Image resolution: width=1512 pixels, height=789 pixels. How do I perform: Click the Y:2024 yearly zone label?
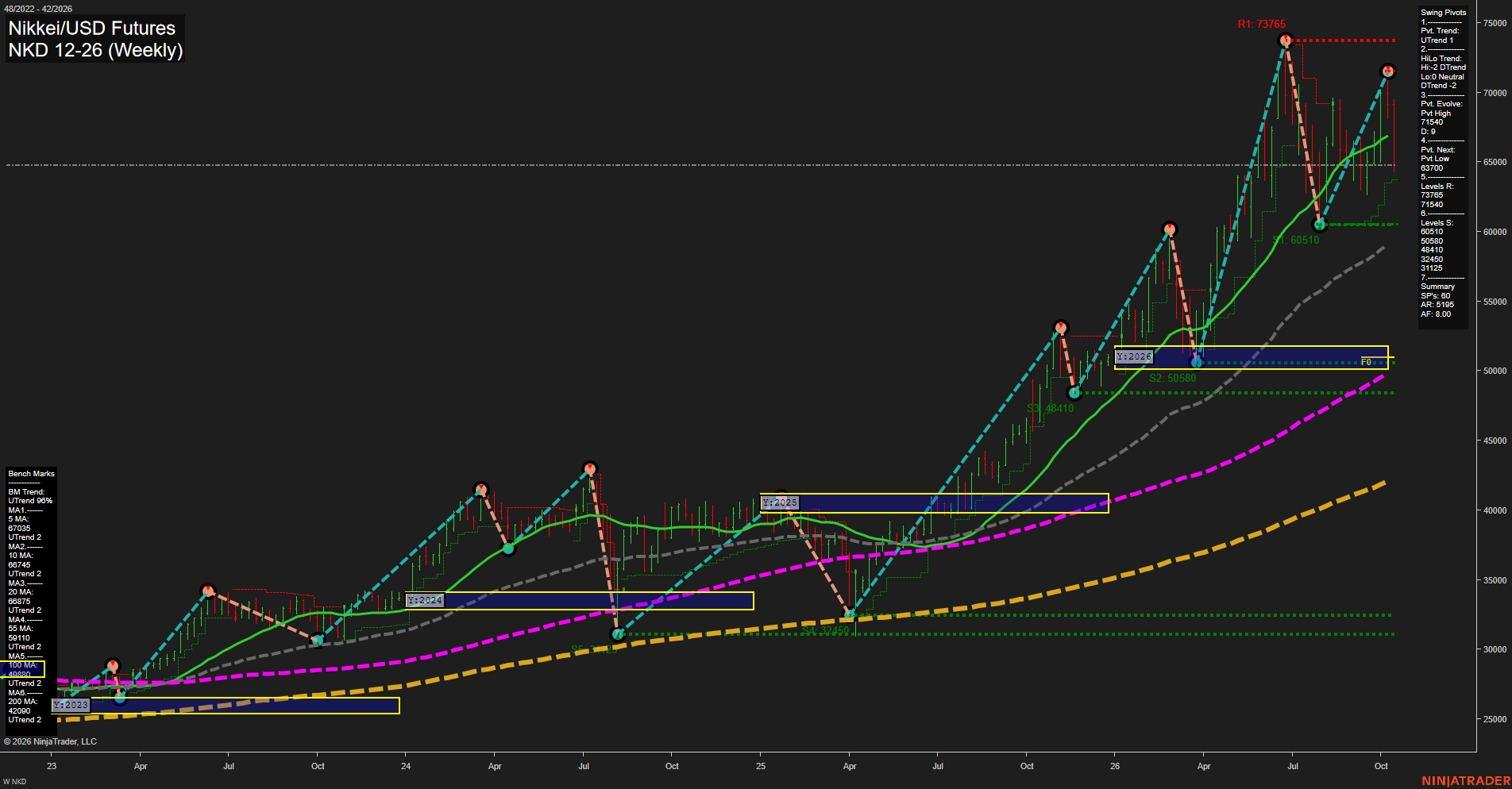click(425, 601)
